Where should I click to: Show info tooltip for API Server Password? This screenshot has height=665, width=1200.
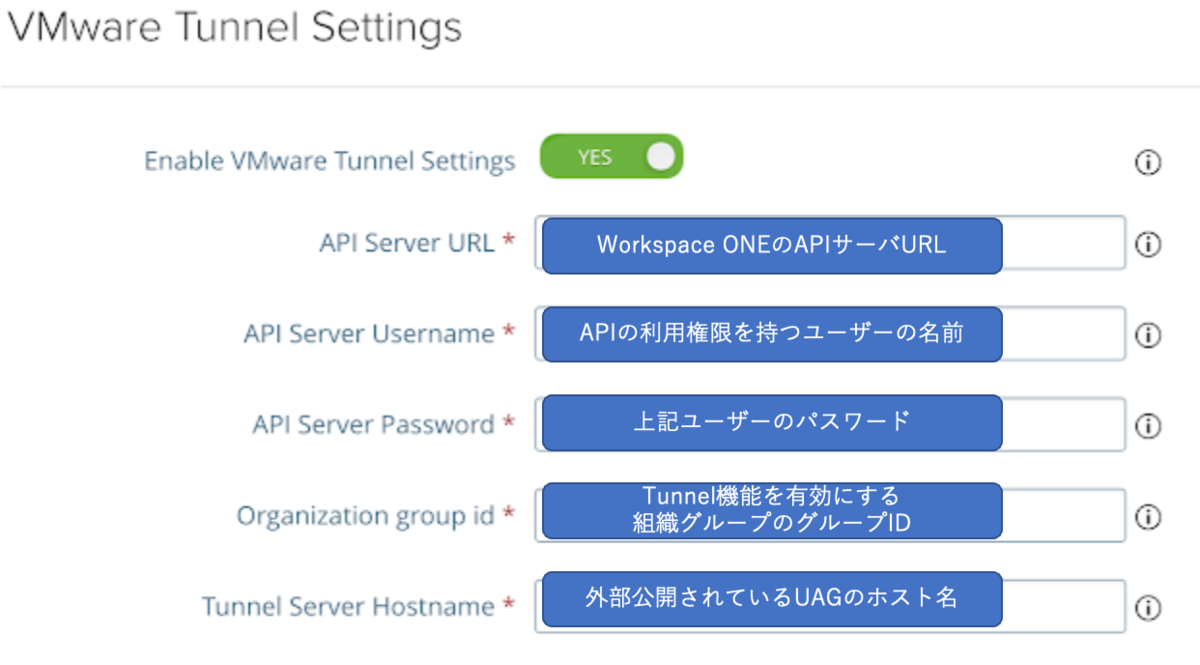click(1147, 426)
